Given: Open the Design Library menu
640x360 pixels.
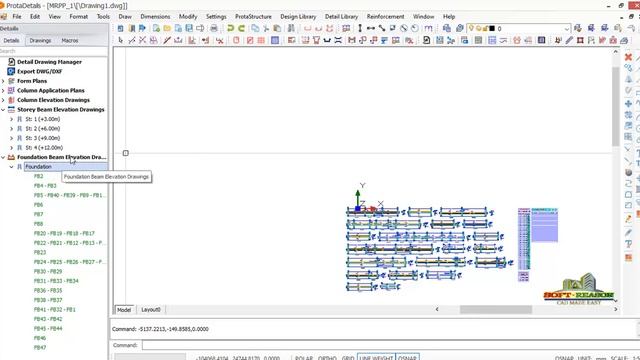Looking at the screenshot, I should pyautogui.click(x=298, y=16).
